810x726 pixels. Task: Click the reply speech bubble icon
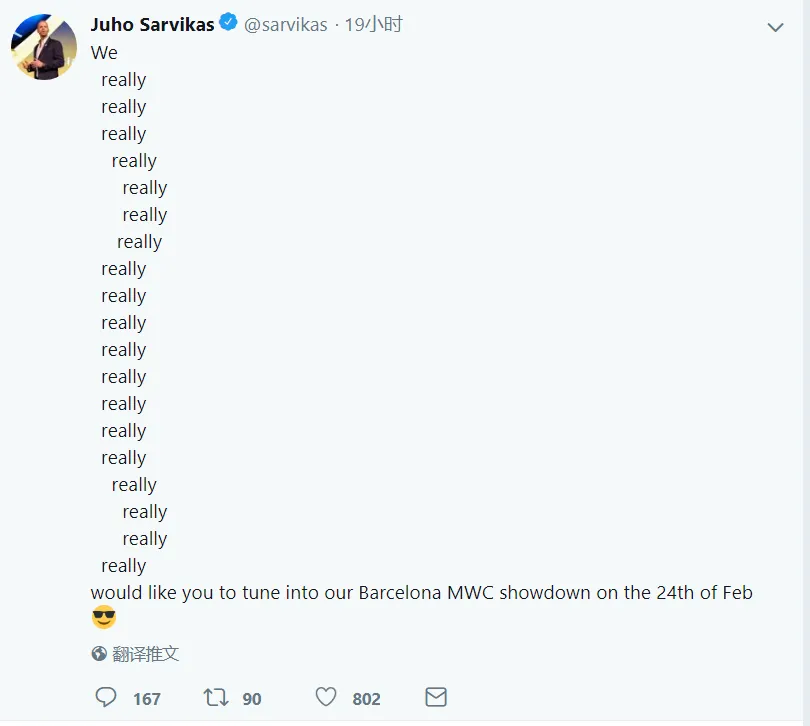(106, 697)
